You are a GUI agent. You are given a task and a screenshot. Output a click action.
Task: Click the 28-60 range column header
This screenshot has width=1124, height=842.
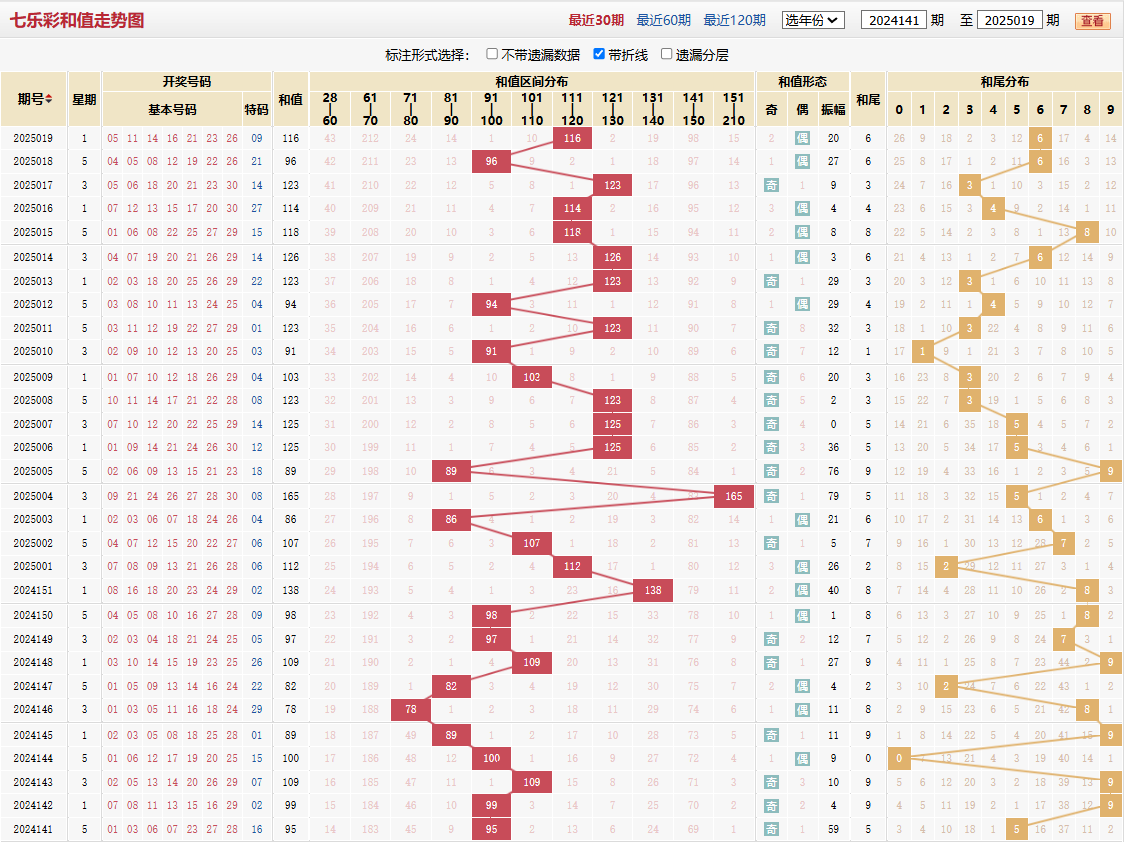pyautogui.click(x=330, y=109)
